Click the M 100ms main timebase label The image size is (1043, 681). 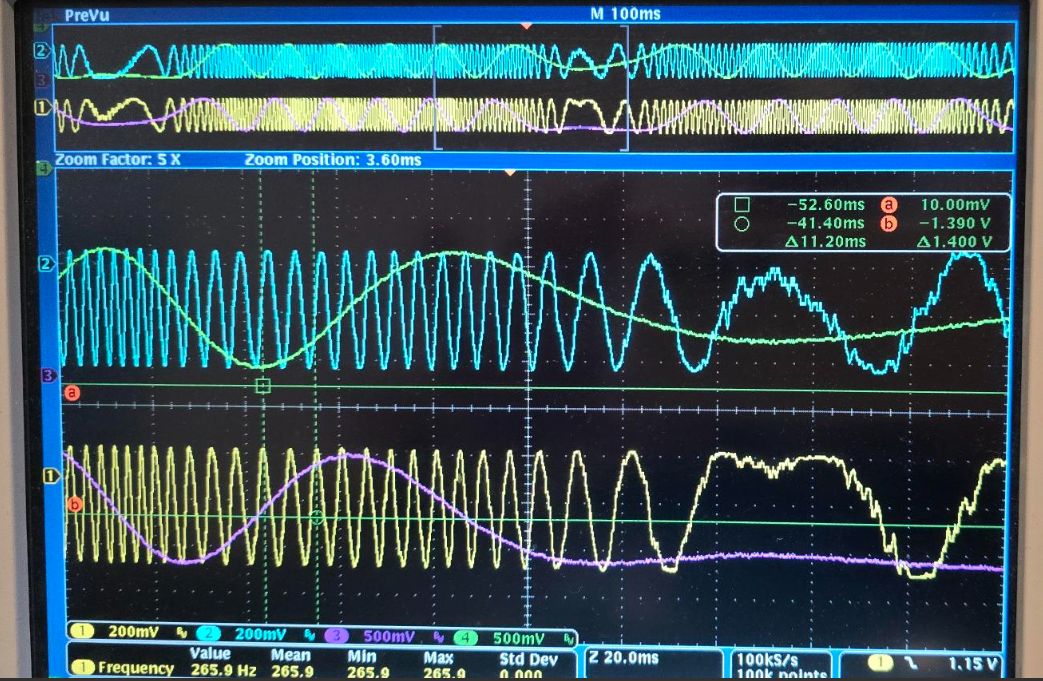[x=626, y=14]
